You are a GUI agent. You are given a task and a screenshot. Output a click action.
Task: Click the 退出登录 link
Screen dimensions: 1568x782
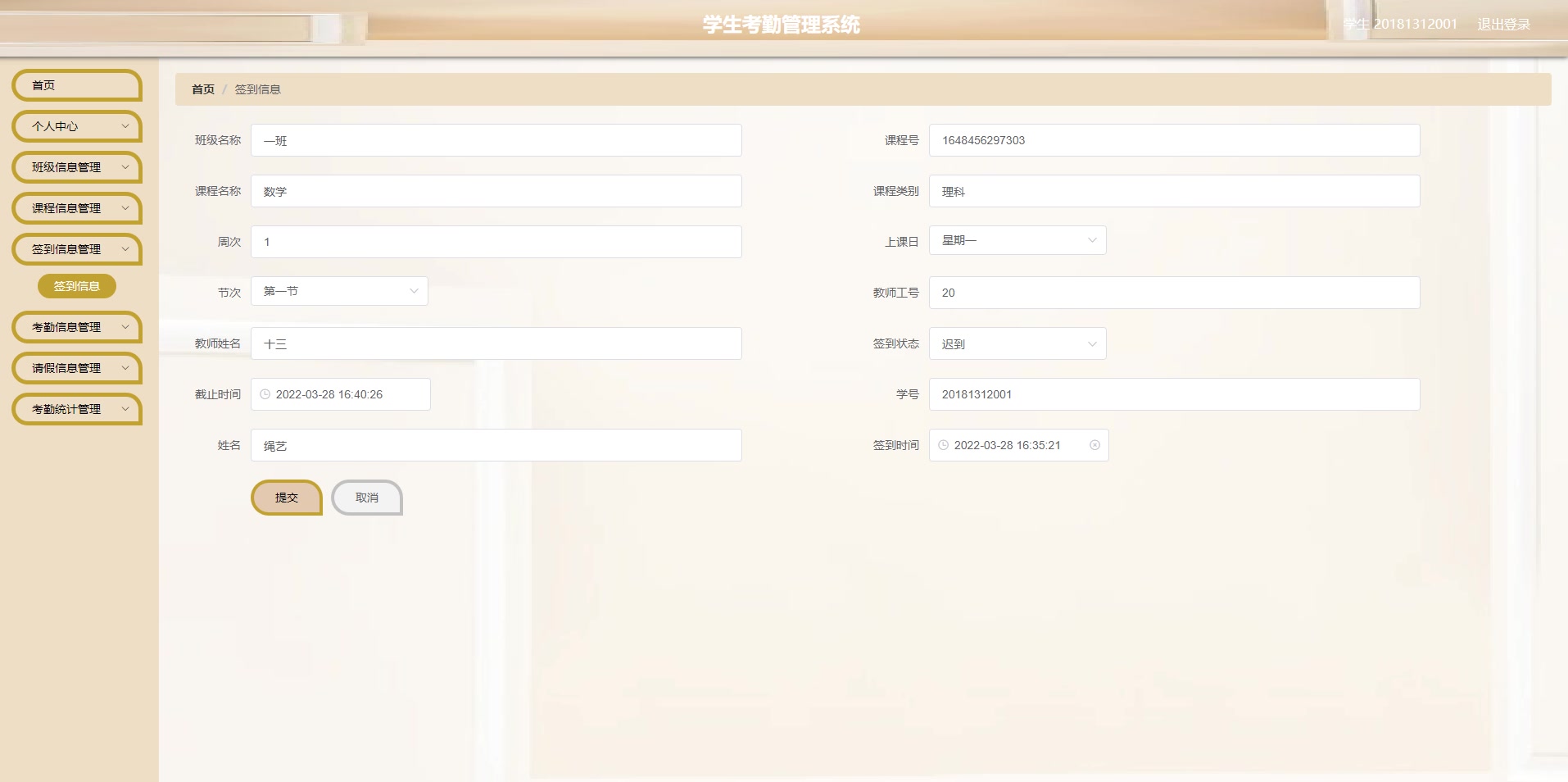click(1504, 24)
